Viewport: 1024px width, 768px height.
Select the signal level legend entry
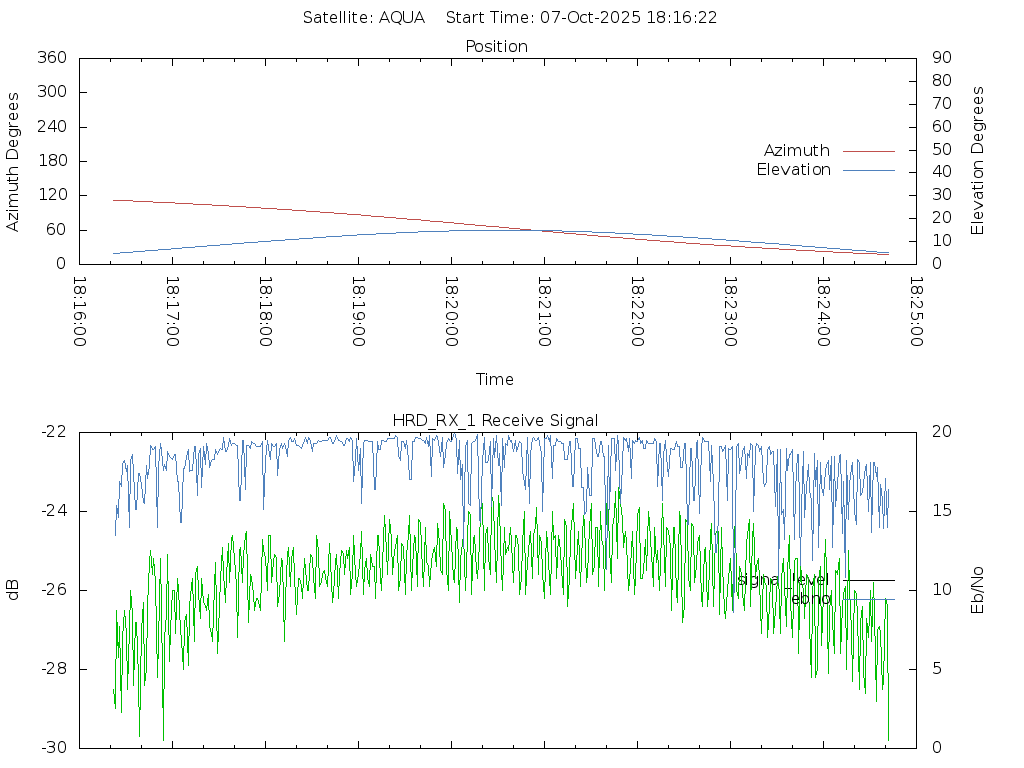(783, 579)
